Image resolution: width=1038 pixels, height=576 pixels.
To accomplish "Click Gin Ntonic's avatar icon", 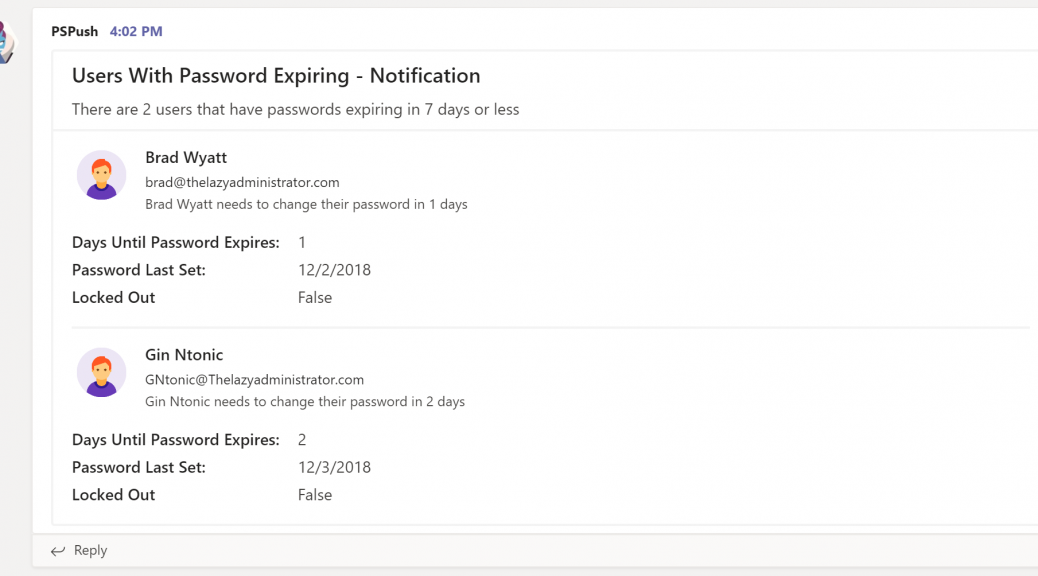I will pos(101,372).
